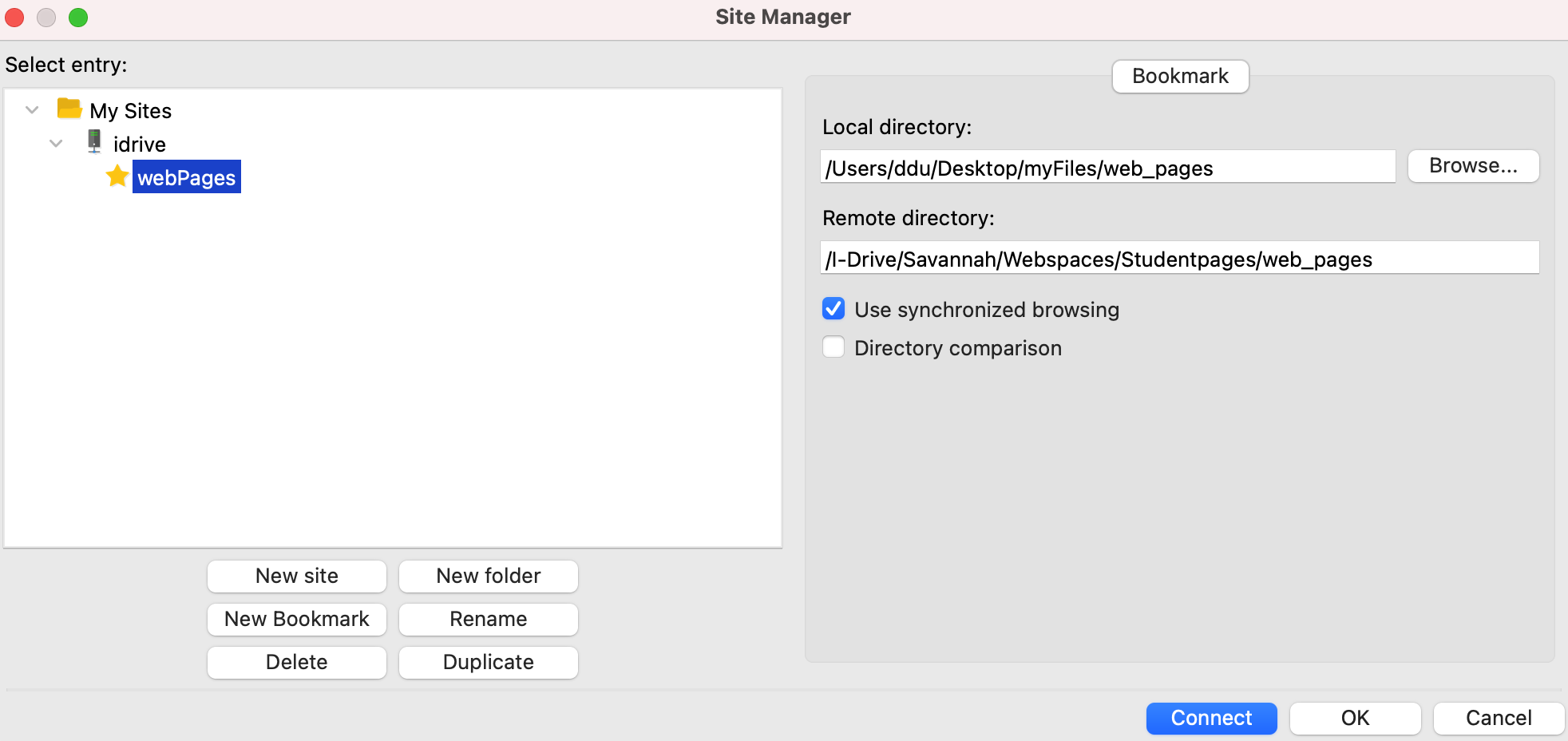Image resolution: width=1568 pixels, height=741 pixels.
Task: Click the New site button
Action: pos(297,576)
